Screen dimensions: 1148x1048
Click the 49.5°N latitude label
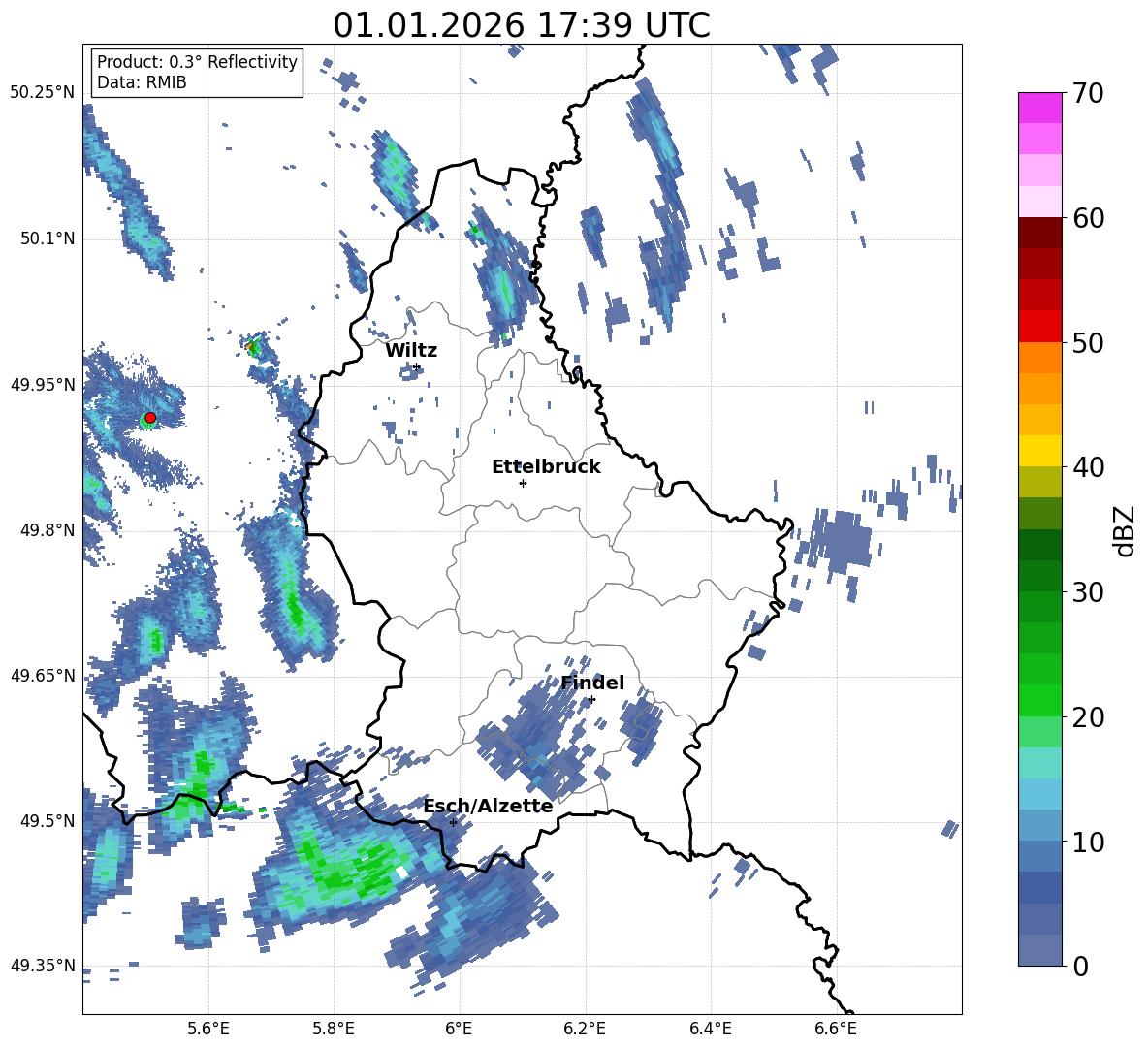tap(47, 821)
